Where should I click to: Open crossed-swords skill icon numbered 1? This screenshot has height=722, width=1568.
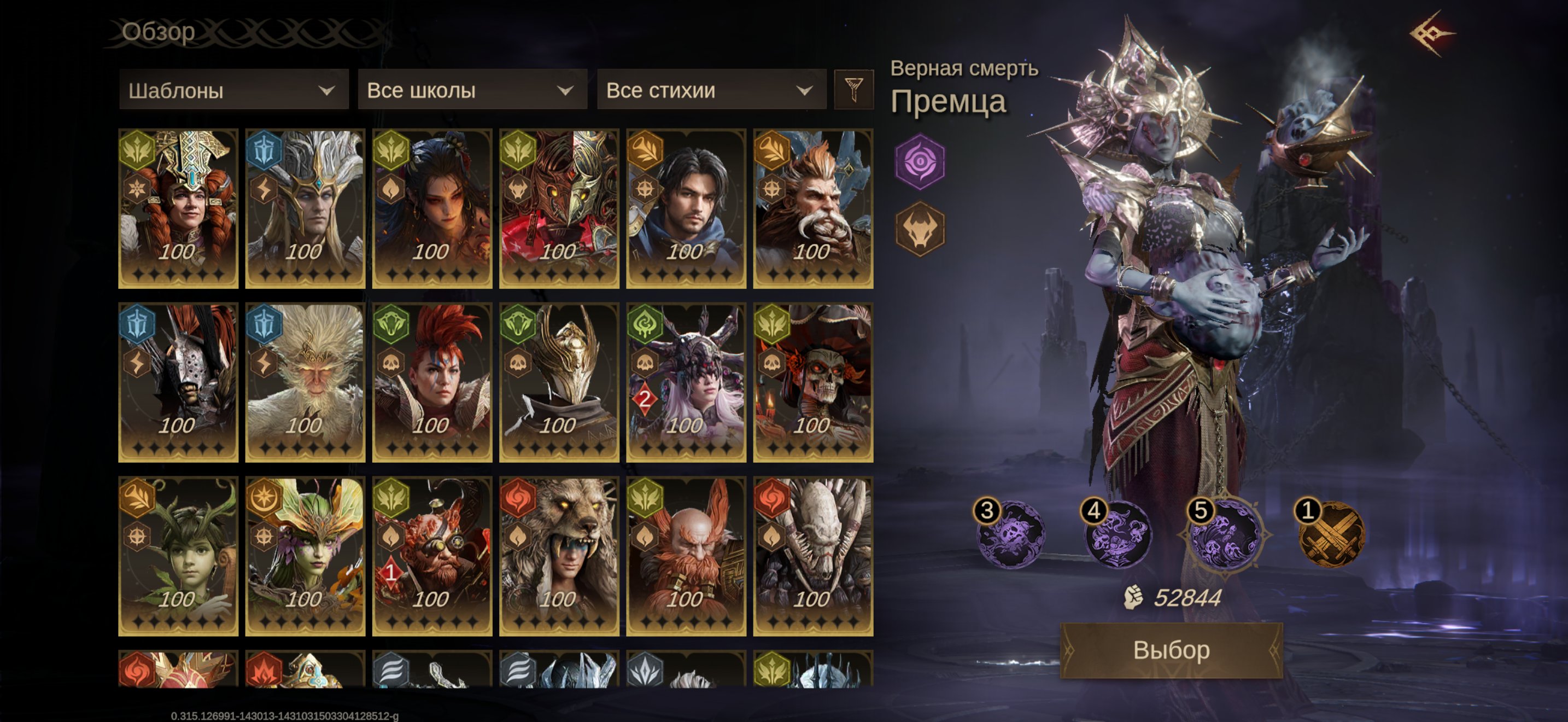(x=1330, y=533)
